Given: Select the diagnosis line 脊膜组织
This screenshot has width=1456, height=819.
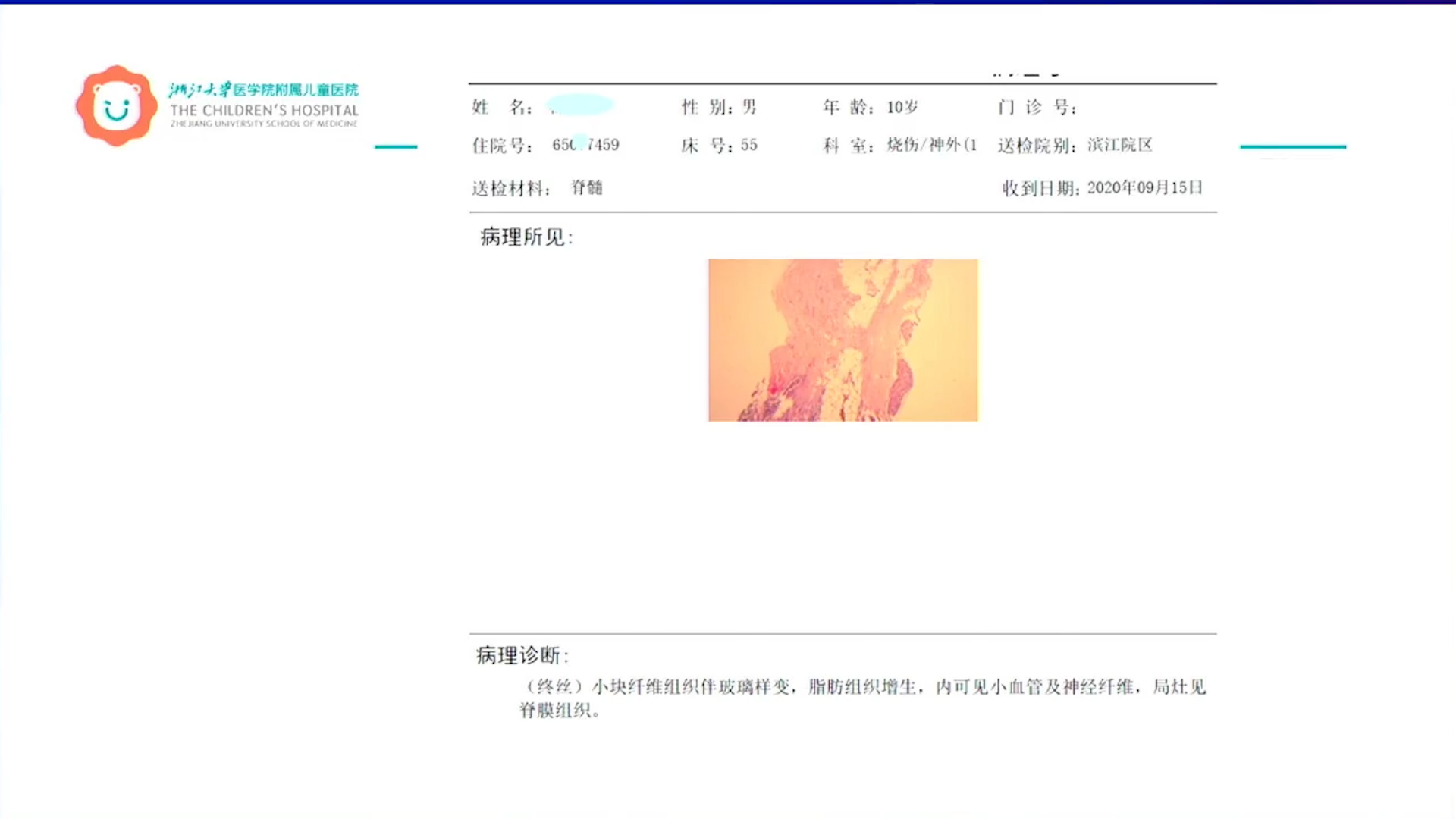Looking at the screenshot, I should pyautogui.click(x=560, y=711).
